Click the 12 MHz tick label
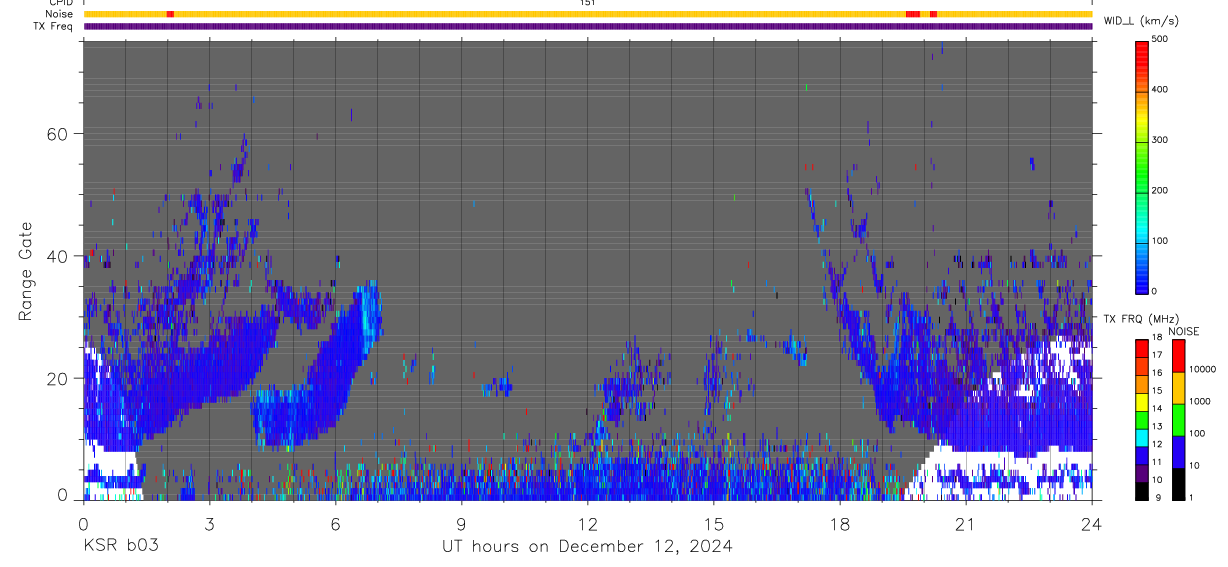 [1158, 444]
